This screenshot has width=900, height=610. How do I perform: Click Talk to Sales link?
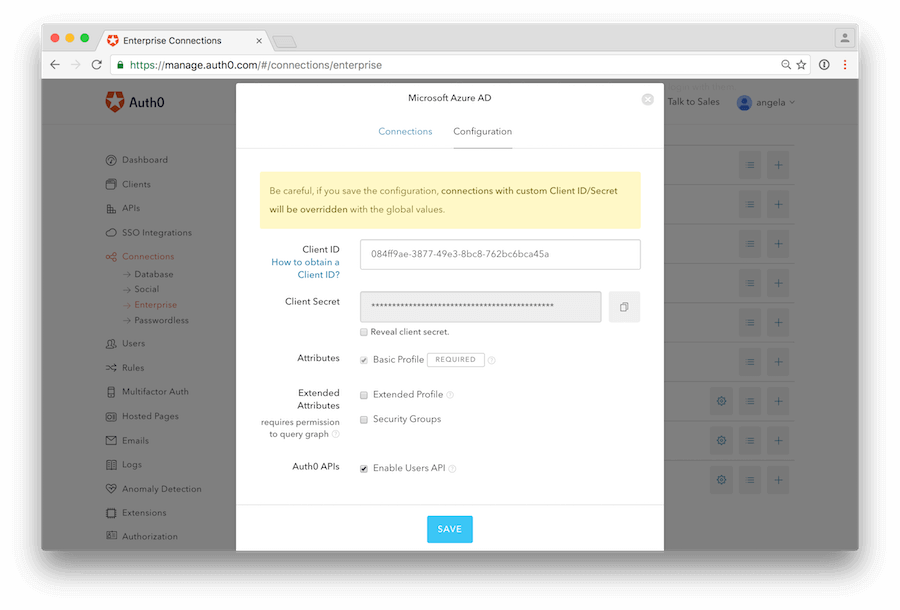click(693, 102)
